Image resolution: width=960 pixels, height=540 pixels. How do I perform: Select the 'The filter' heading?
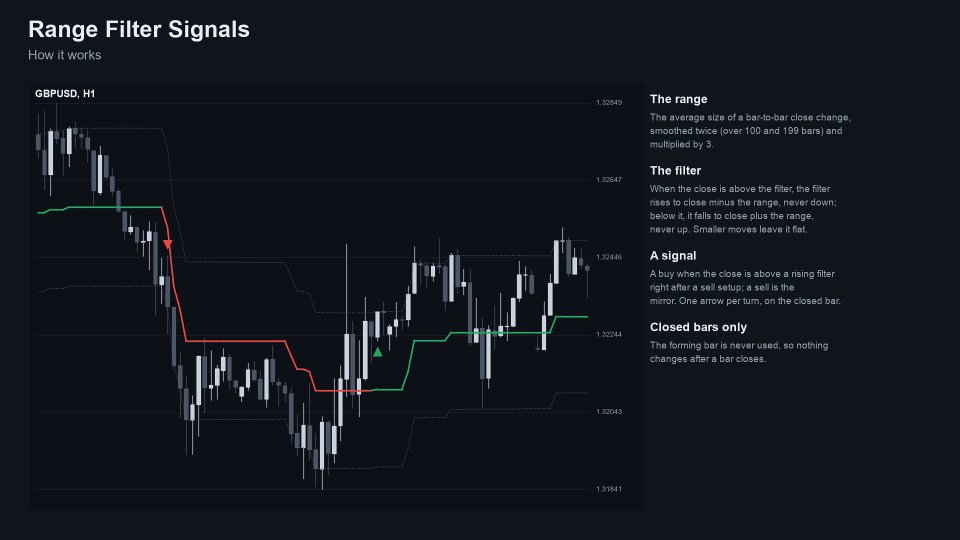pyautogui.click(x=675, y=171)
